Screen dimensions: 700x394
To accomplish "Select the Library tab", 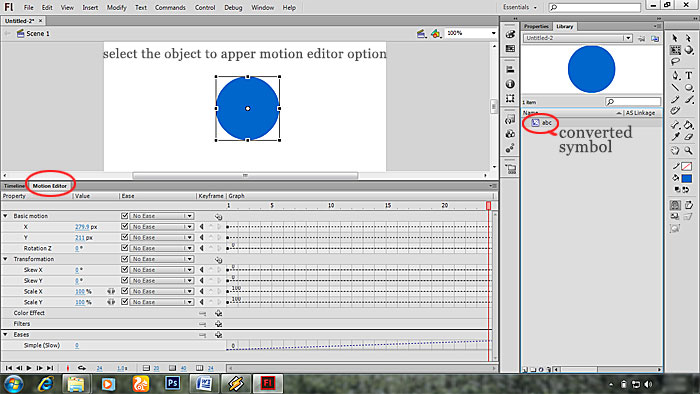I will point(564,26).
